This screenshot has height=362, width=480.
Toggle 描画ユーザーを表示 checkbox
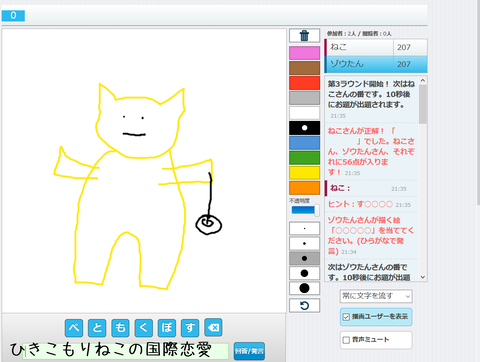(x=346, y=317)
